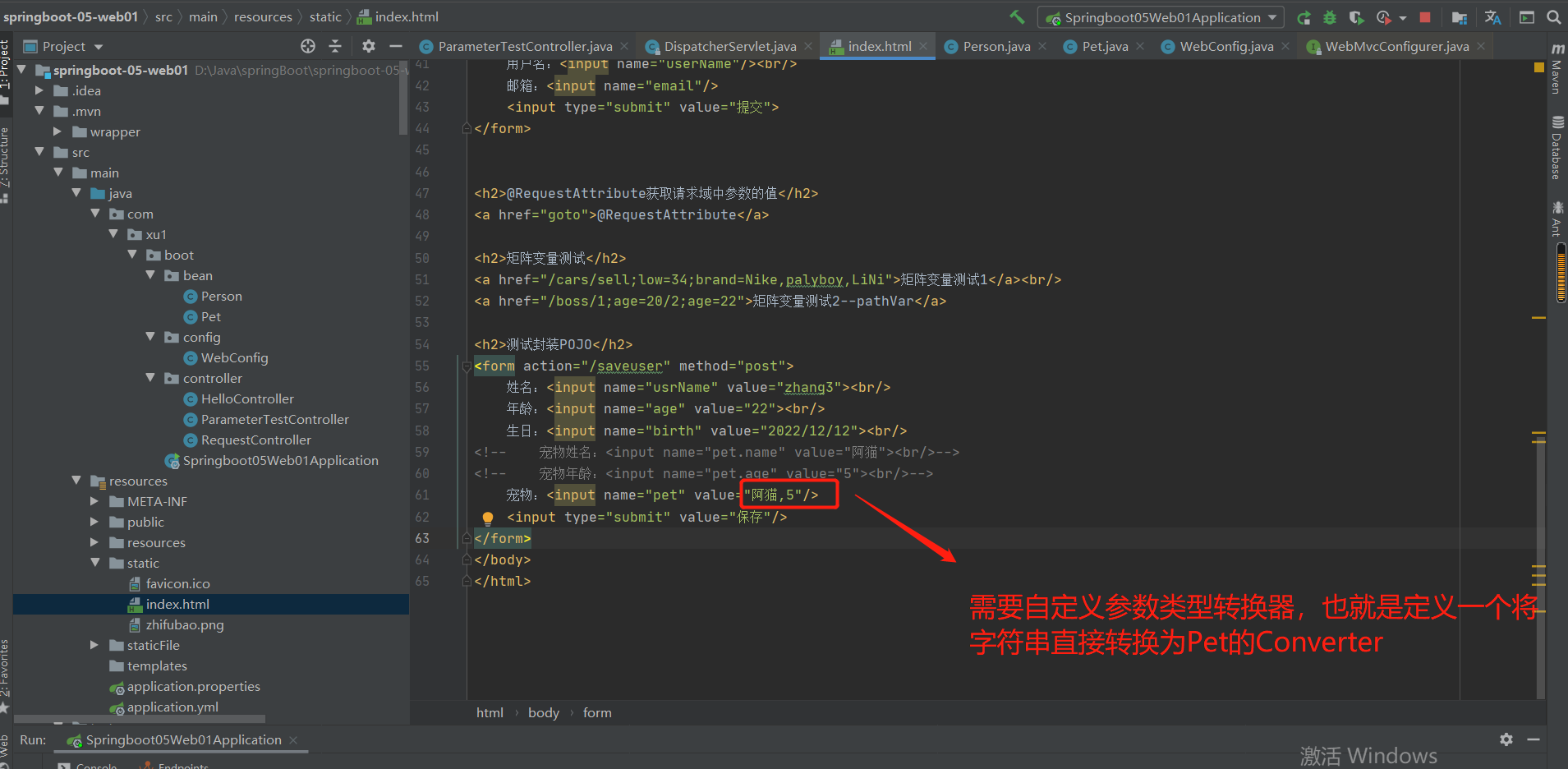This screenshot has height=769, width=1568.
Task: Click the Search Everywhere magnifier icon
Action: click(x=1553, y=17)
